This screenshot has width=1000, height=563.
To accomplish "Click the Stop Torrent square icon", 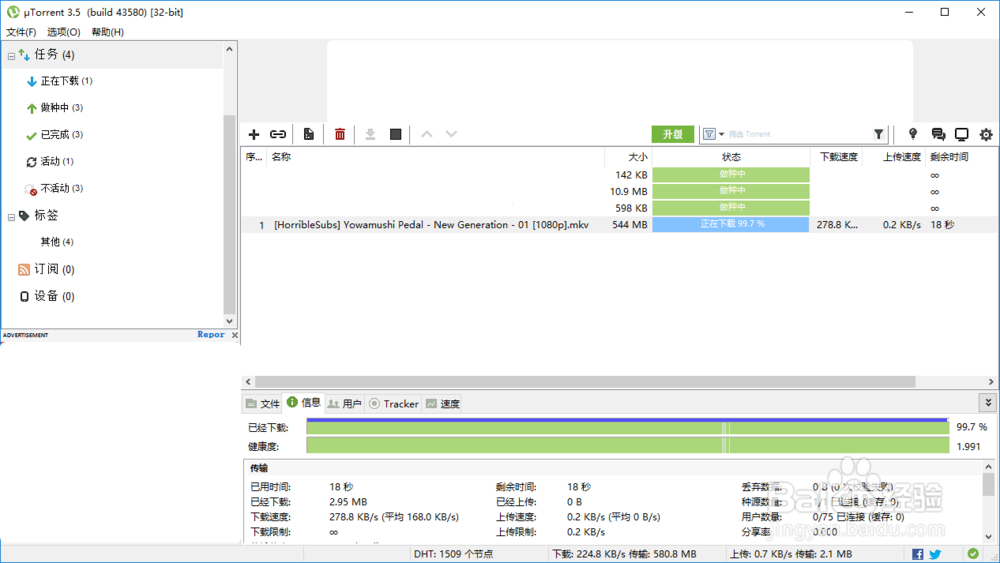I will point(395,134).
